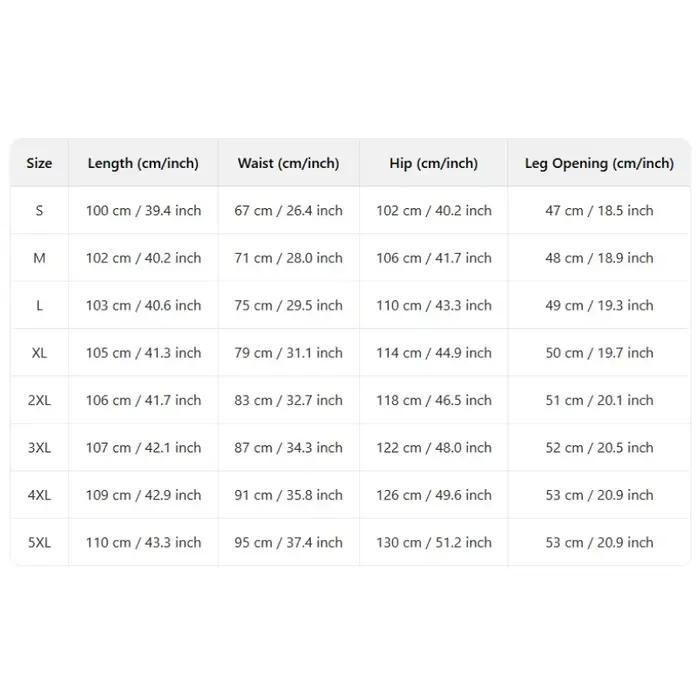The width and height of the screenshot is (700, 700).
Task: Click the 110 cm / 43.3 inch hip cell
Action: pyautogui.click(x=433, y=305)
